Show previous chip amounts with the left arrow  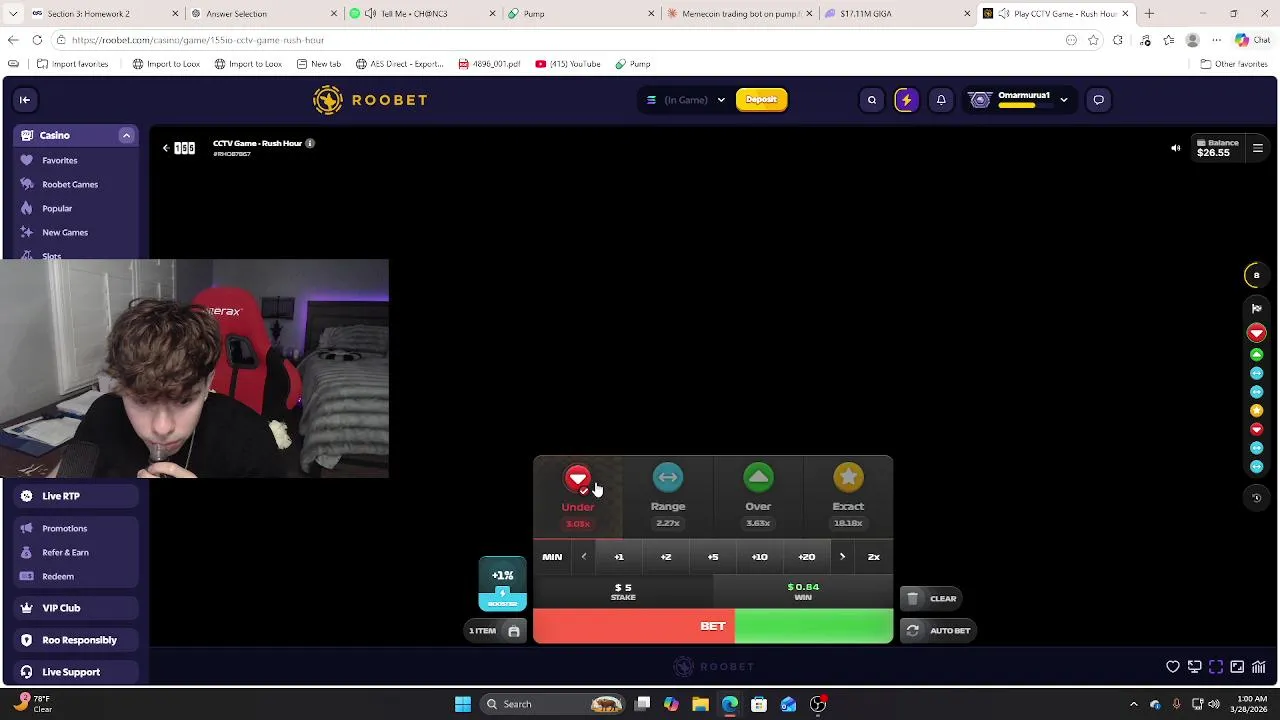(x=584, y=557)
